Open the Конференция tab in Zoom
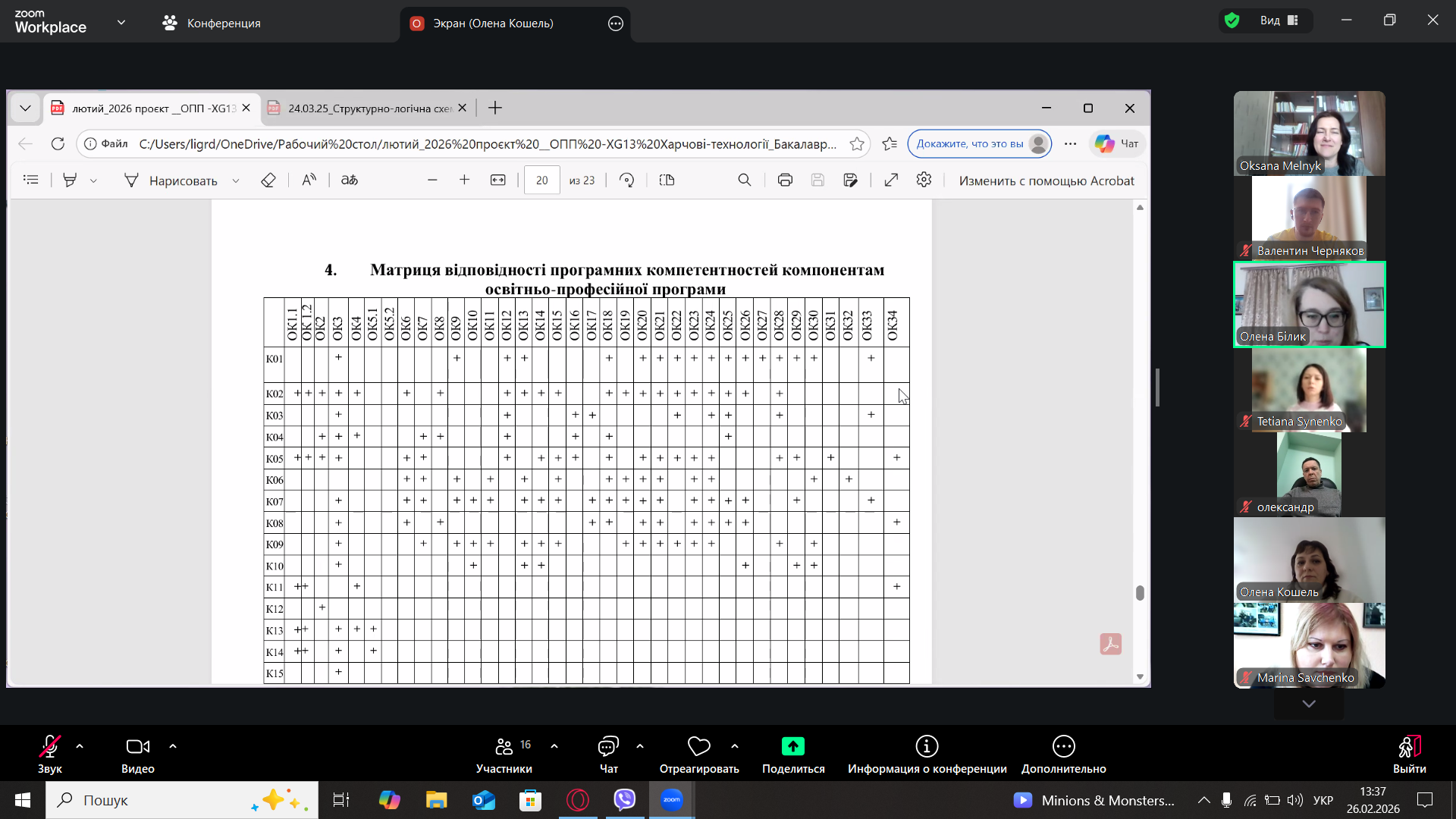Viewport: 1456px width, 819px height. [x=212, y=24]
